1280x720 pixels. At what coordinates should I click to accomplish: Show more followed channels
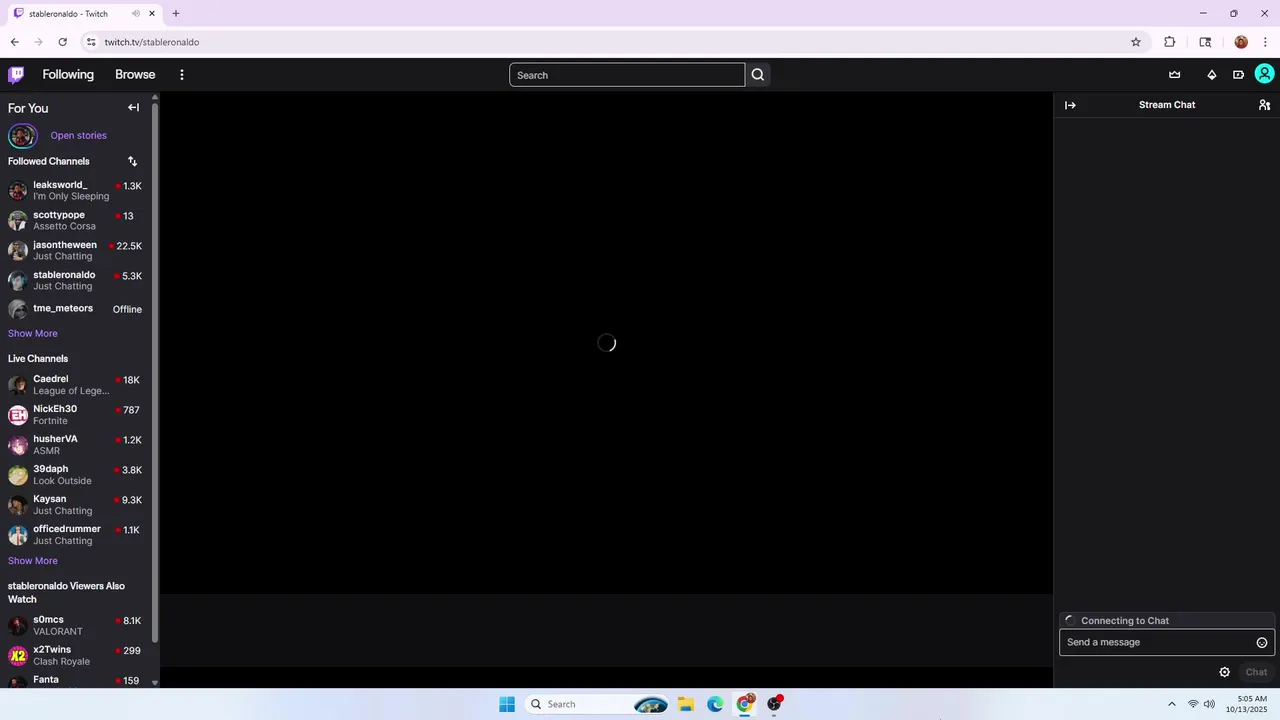click(33, 333)
